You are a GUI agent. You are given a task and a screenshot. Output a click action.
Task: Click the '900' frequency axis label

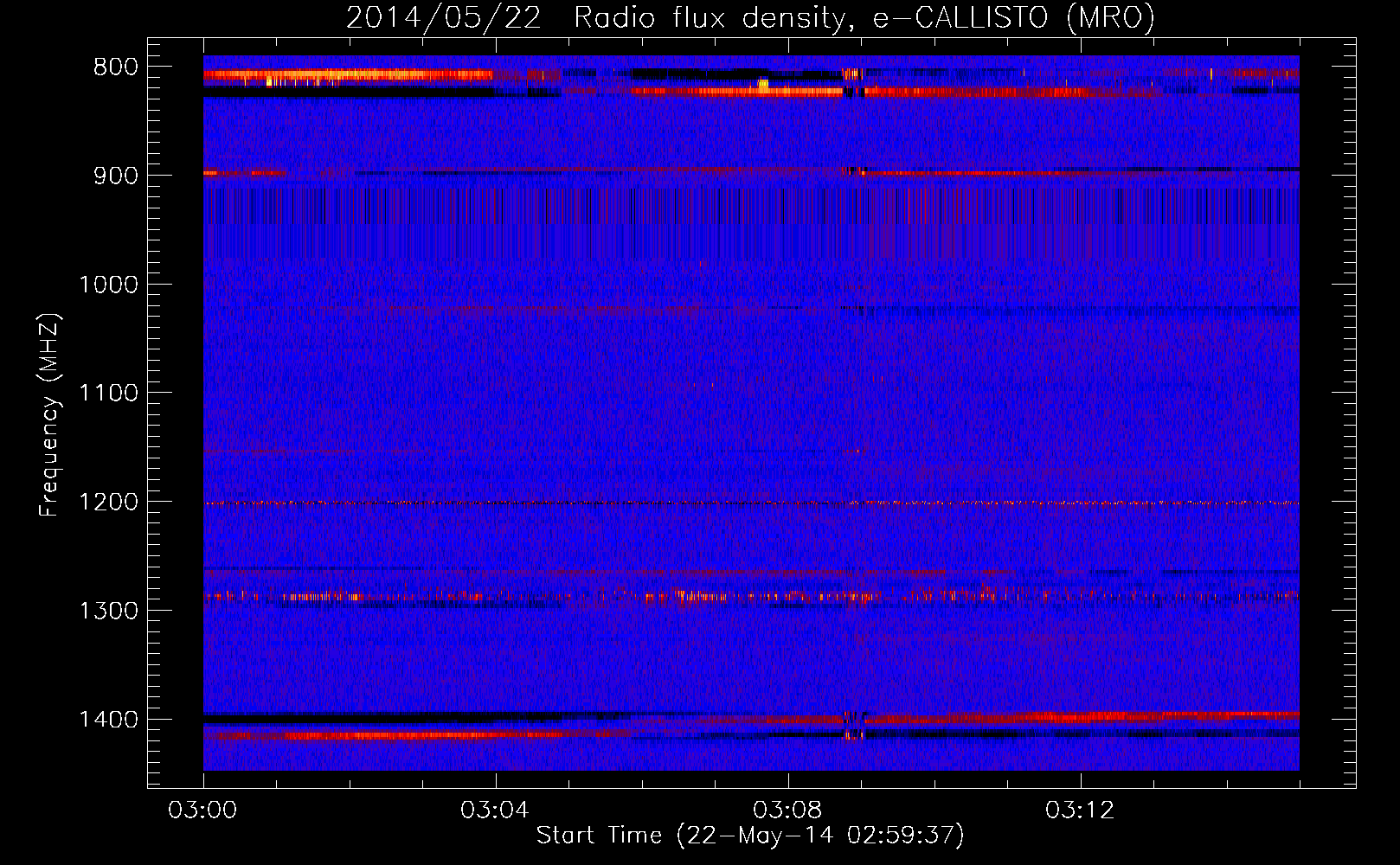[115, 176]
